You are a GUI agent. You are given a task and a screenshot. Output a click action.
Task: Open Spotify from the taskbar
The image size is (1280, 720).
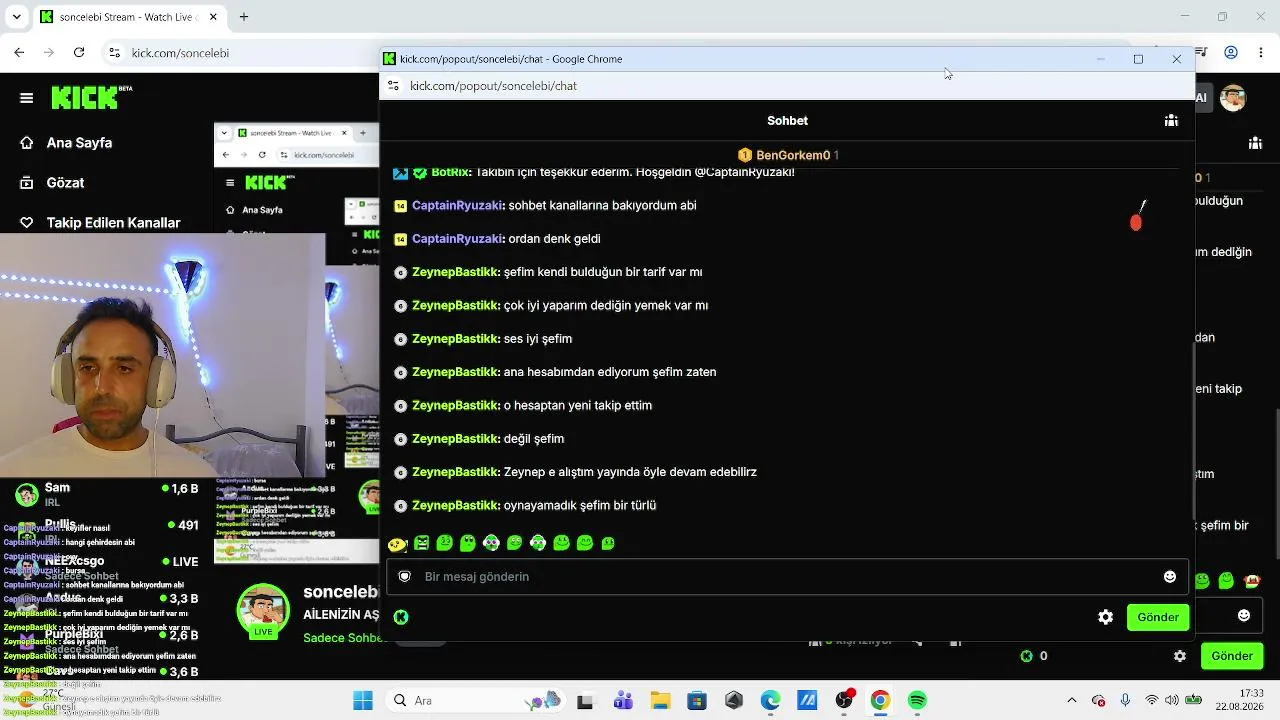click(917, 701)
